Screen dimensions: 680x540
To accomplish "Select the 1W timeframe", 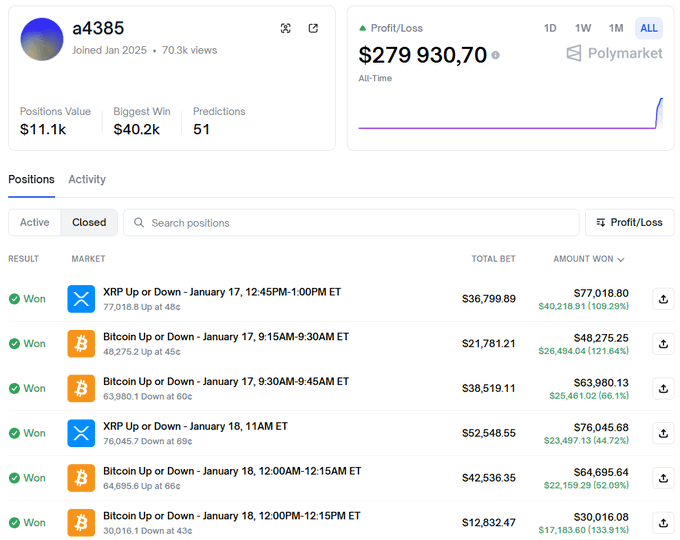I will coord(583,28).
